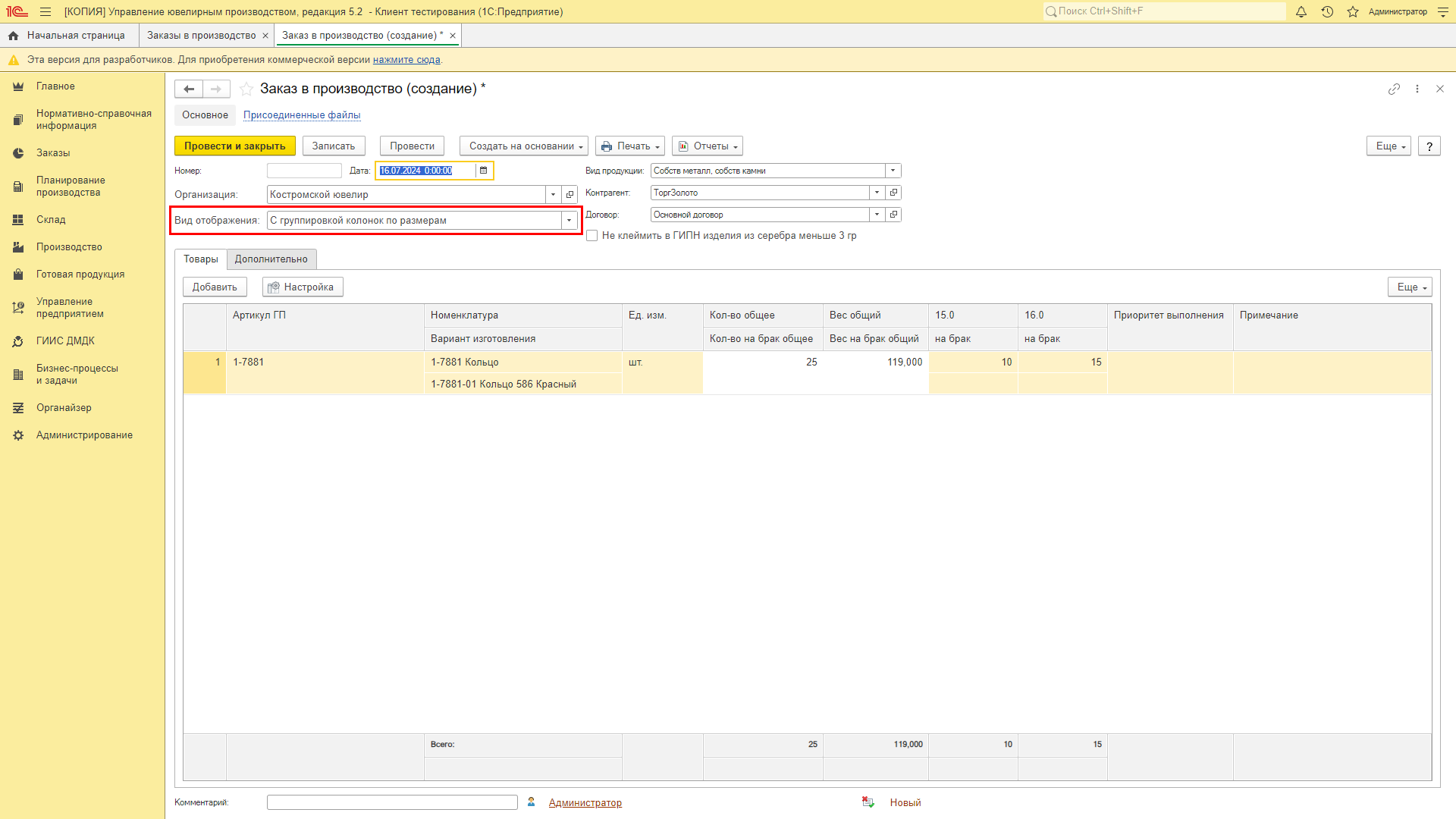1456x819 pixels.
Task: Click the Номер input field
Action: (304, 171)
